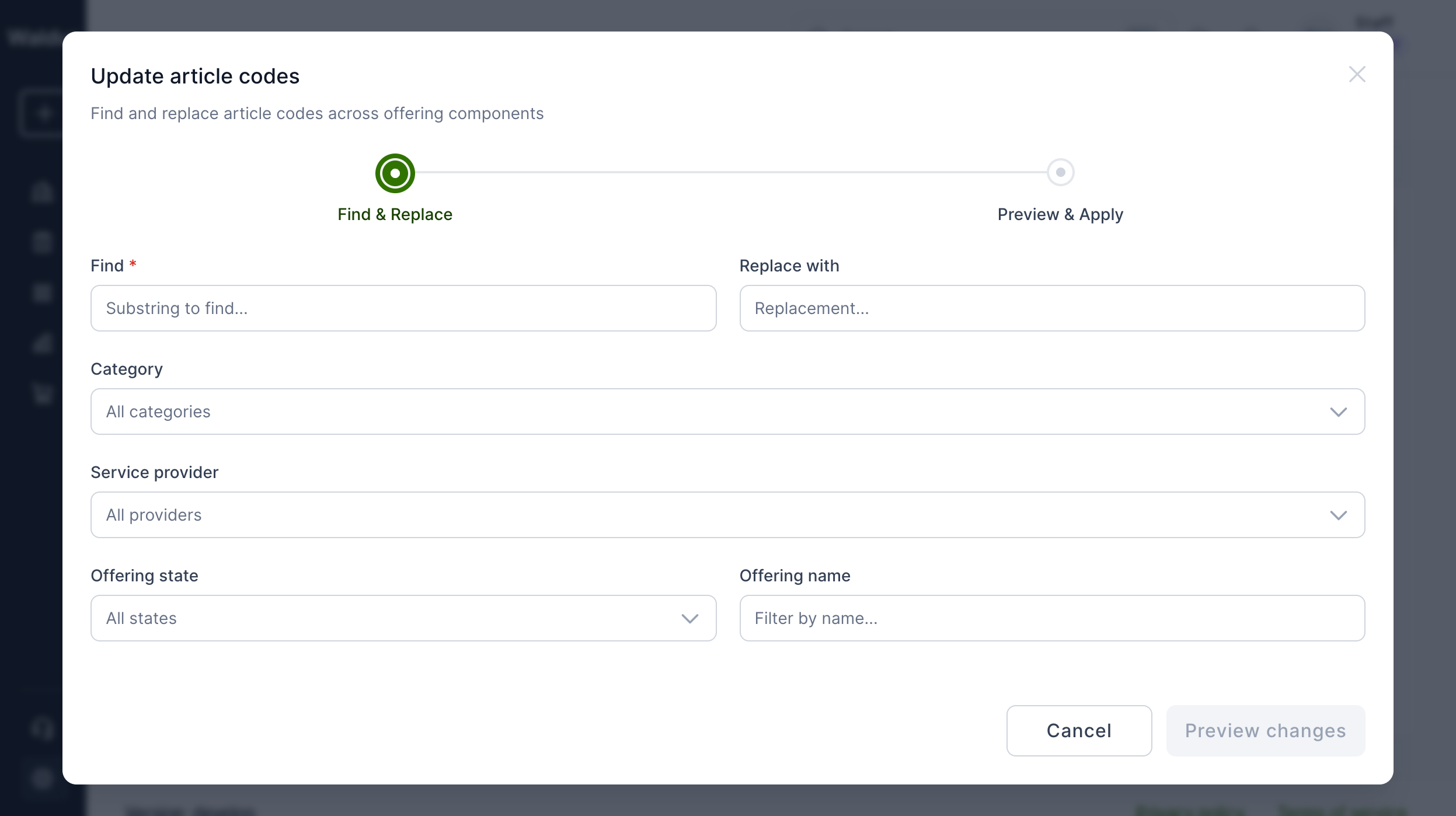Focus the Substring to find input

point(403,309)
